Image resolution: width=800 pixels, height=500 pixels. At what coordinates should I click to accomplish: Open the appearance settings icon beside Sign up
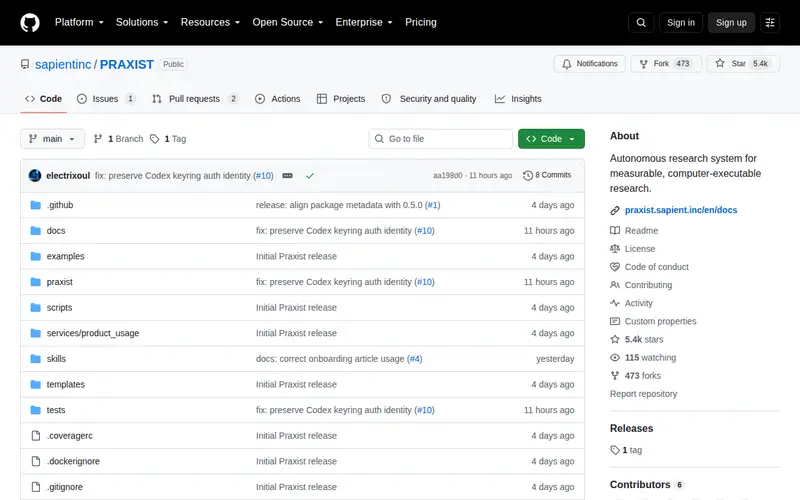[x=770, y=22]
